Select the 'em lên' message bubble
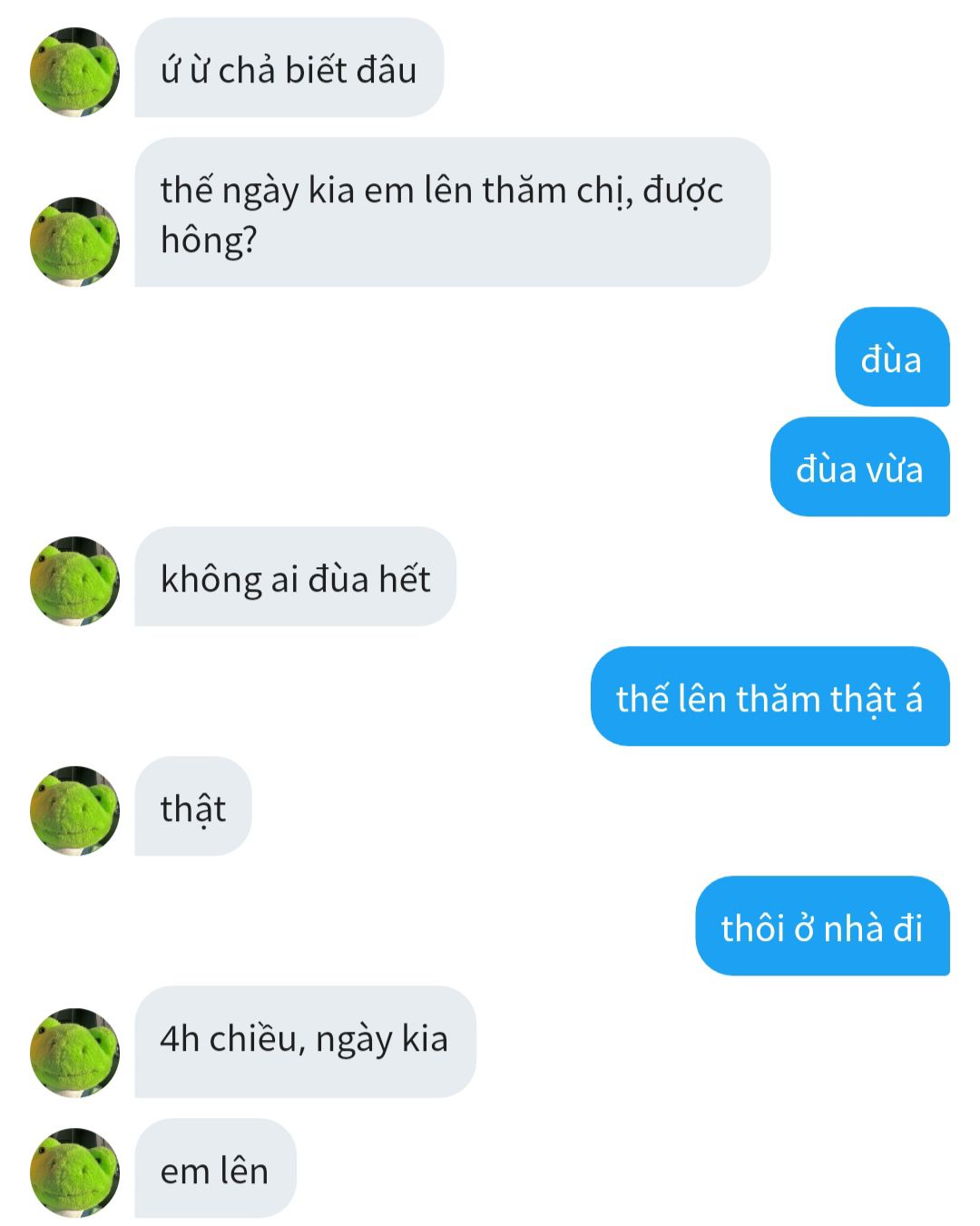980x1226 pixels. tap(215, 1168)
